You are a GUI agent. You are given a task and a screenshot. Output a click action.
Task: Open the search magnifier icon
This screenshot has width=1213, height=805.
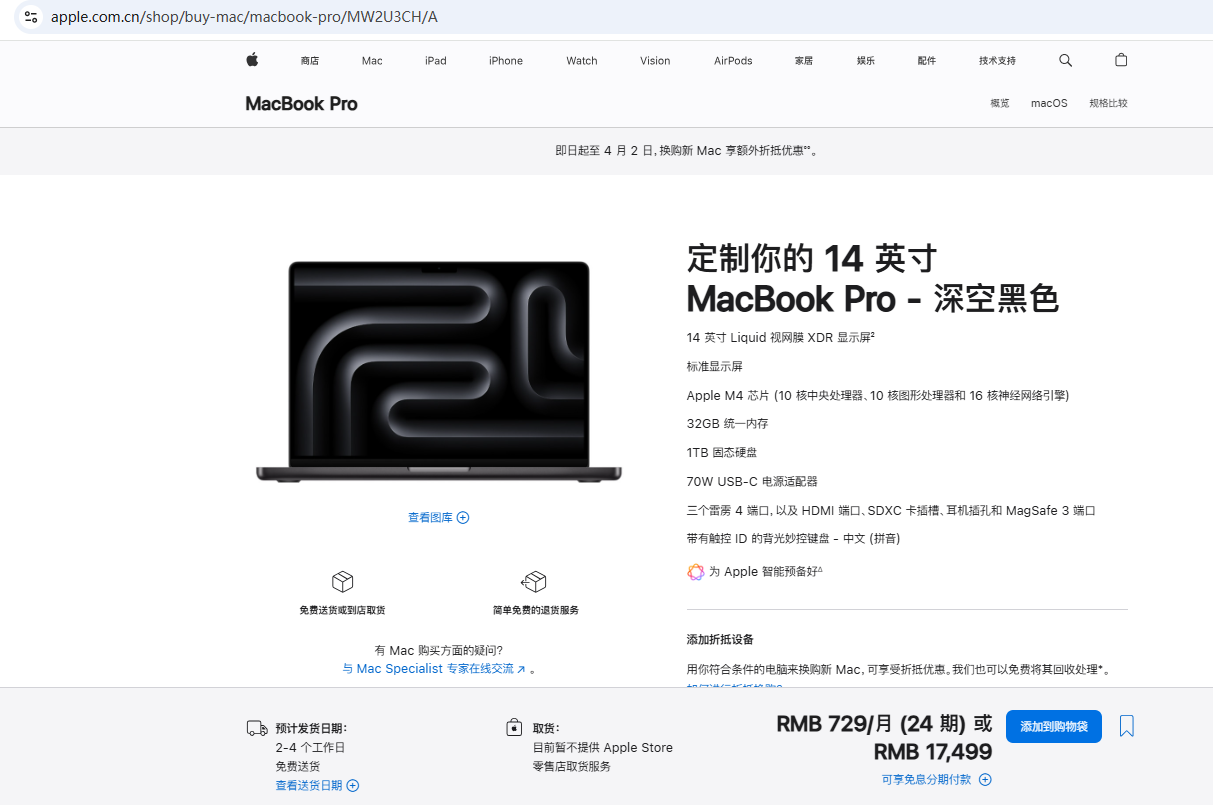click(x=1065, y=60)
